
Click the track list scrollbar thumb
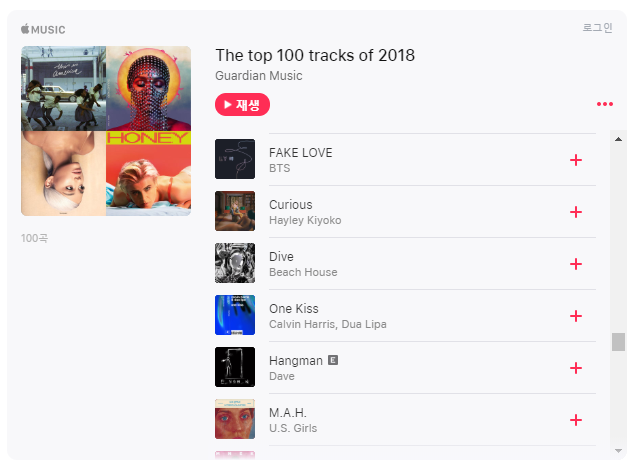[x=618, y=342]
